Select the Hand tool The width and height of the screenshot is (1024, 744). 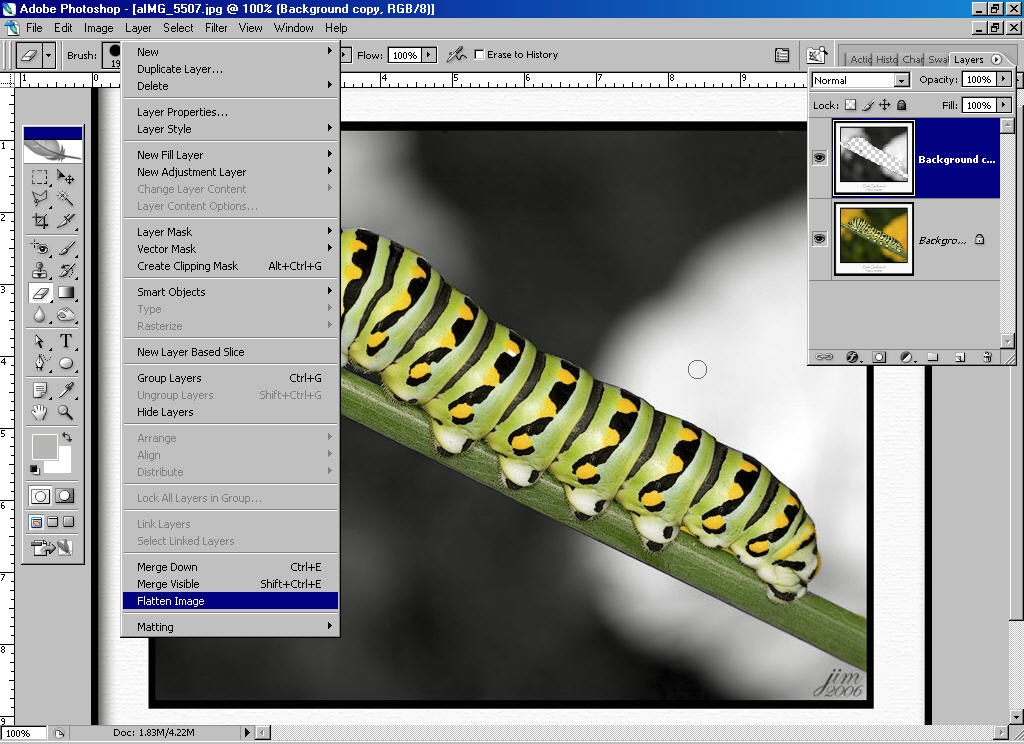(x=39, y=412)
